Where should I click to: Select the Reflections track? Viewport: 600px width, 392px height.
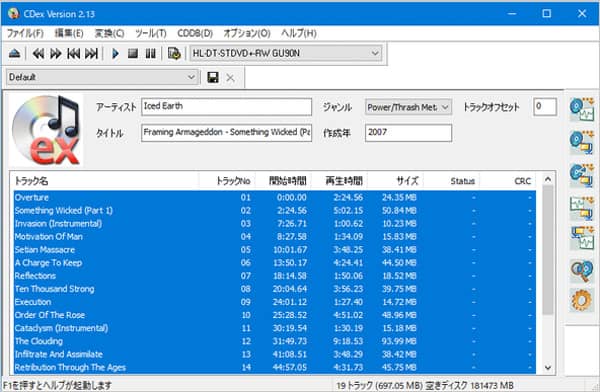pos(275,276)
